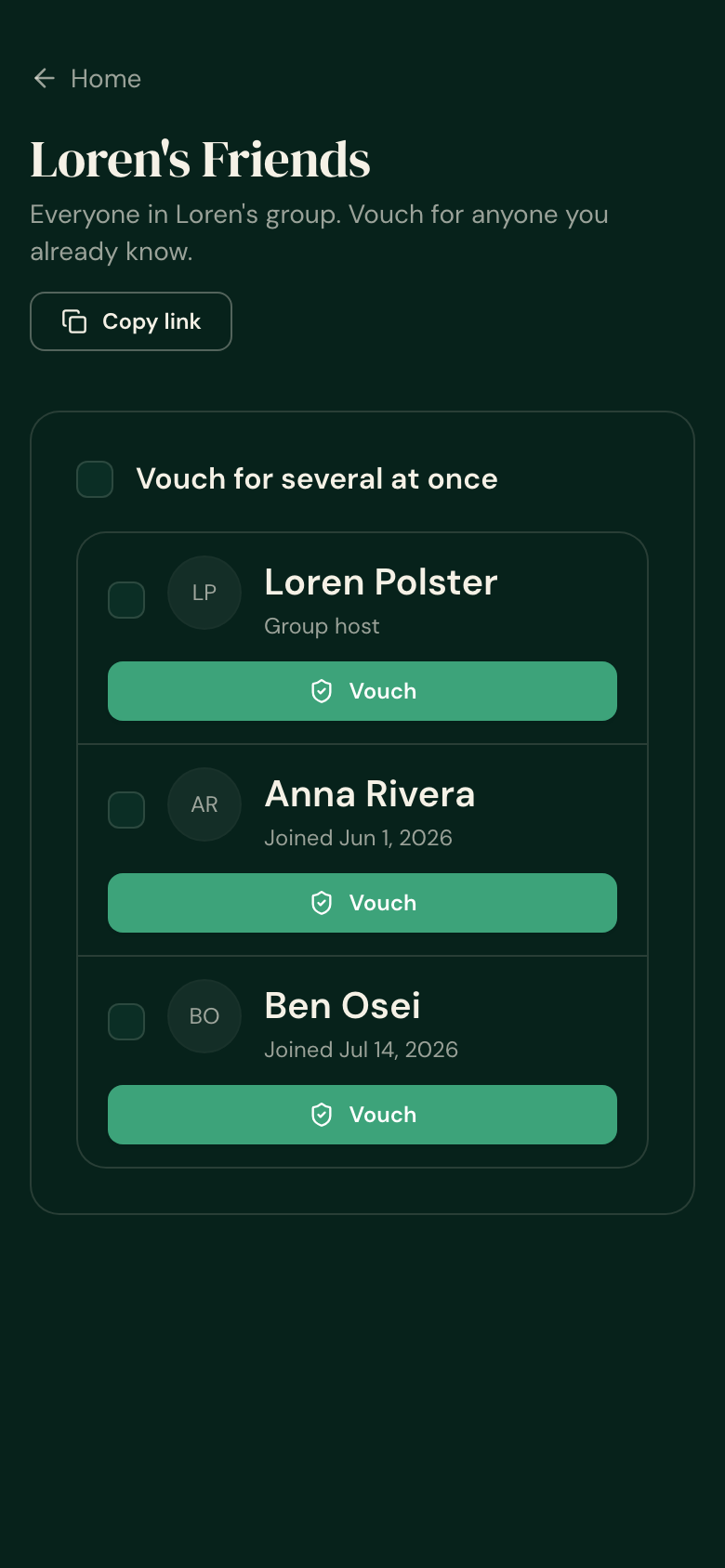
Task: Enable the Vouch for several at once checkbox
Action: (95, 479)
